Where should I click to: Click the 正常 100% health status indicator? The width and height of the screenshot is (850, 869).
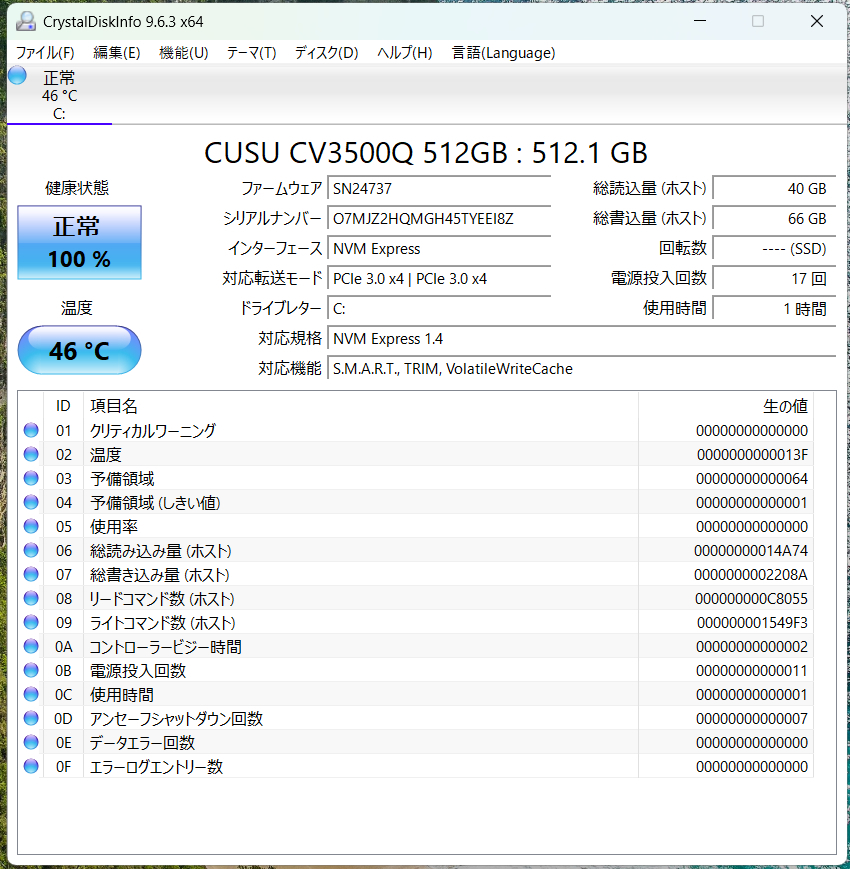(79, 242)
